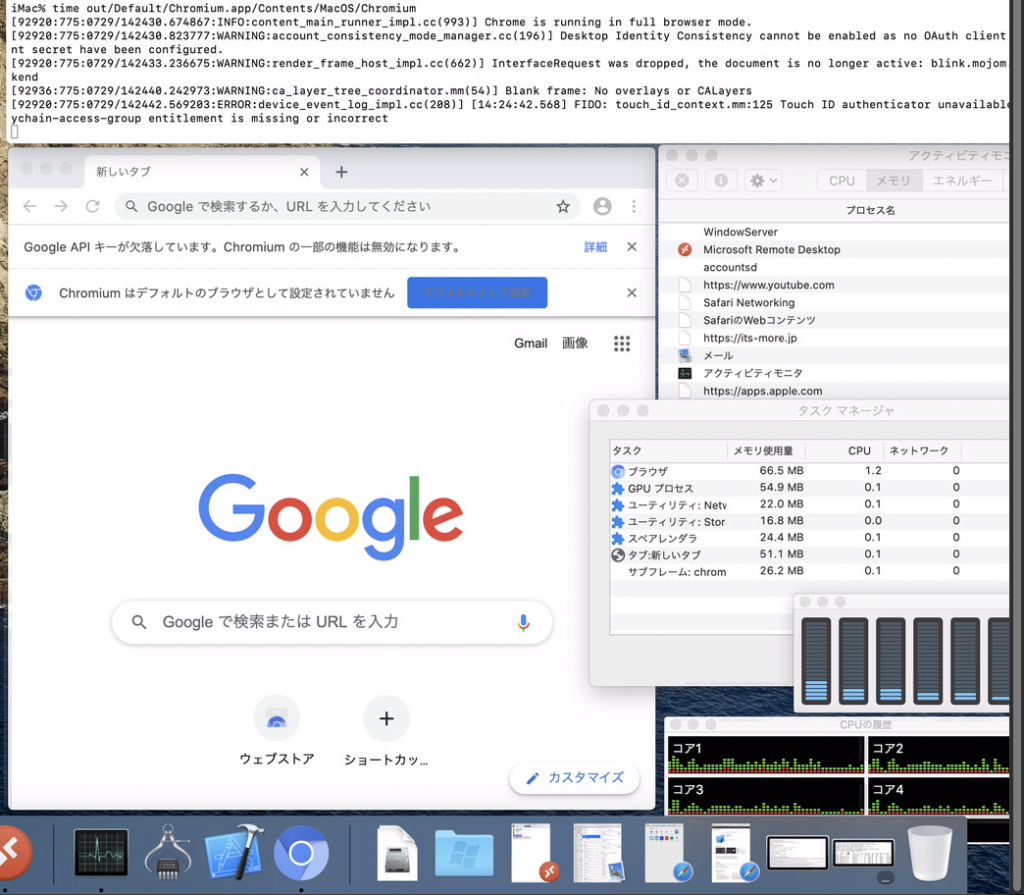Click the blue set-as-default-browser button
The width and height of the screenshot is (1024, 895).
coord(477,293)
